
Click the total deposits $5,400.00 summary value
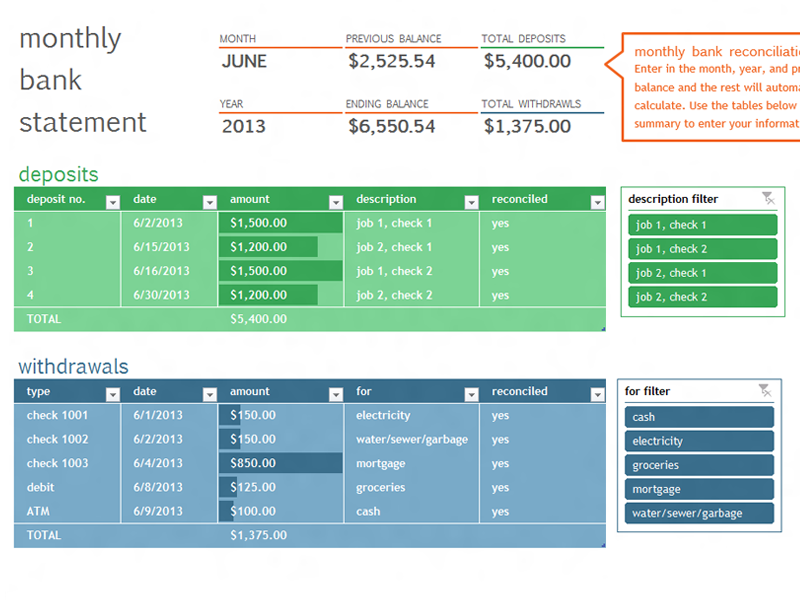pos(527,61)
